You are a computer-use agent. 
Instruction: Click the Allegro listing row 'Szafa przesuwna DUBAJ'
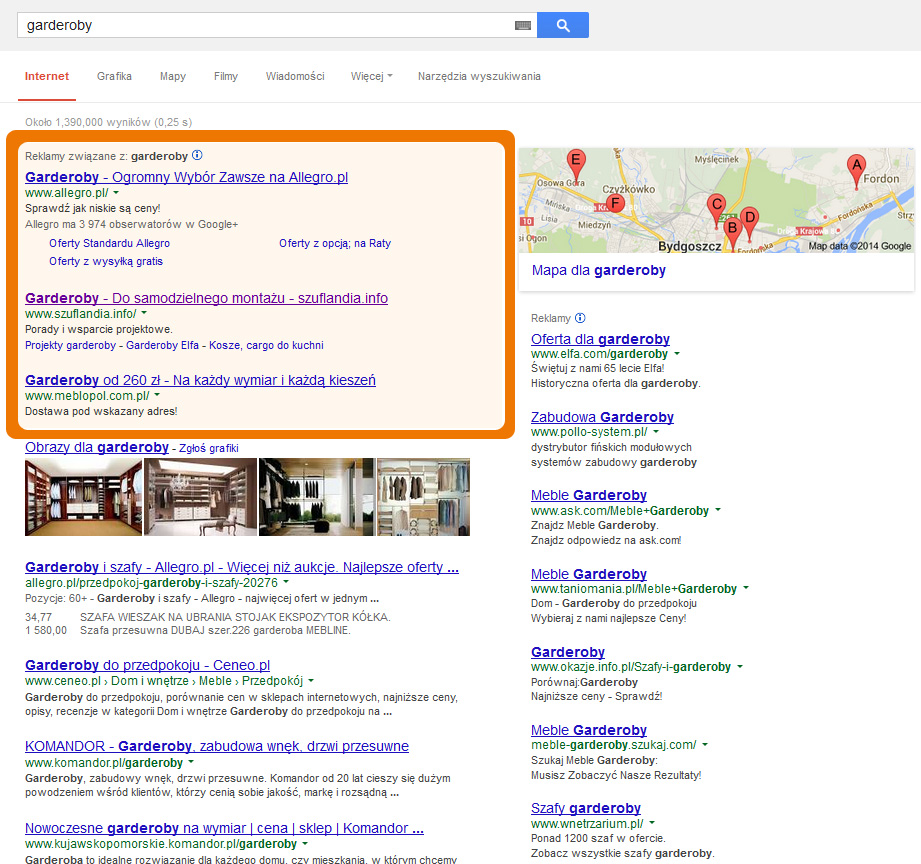[x=188, y=631]
